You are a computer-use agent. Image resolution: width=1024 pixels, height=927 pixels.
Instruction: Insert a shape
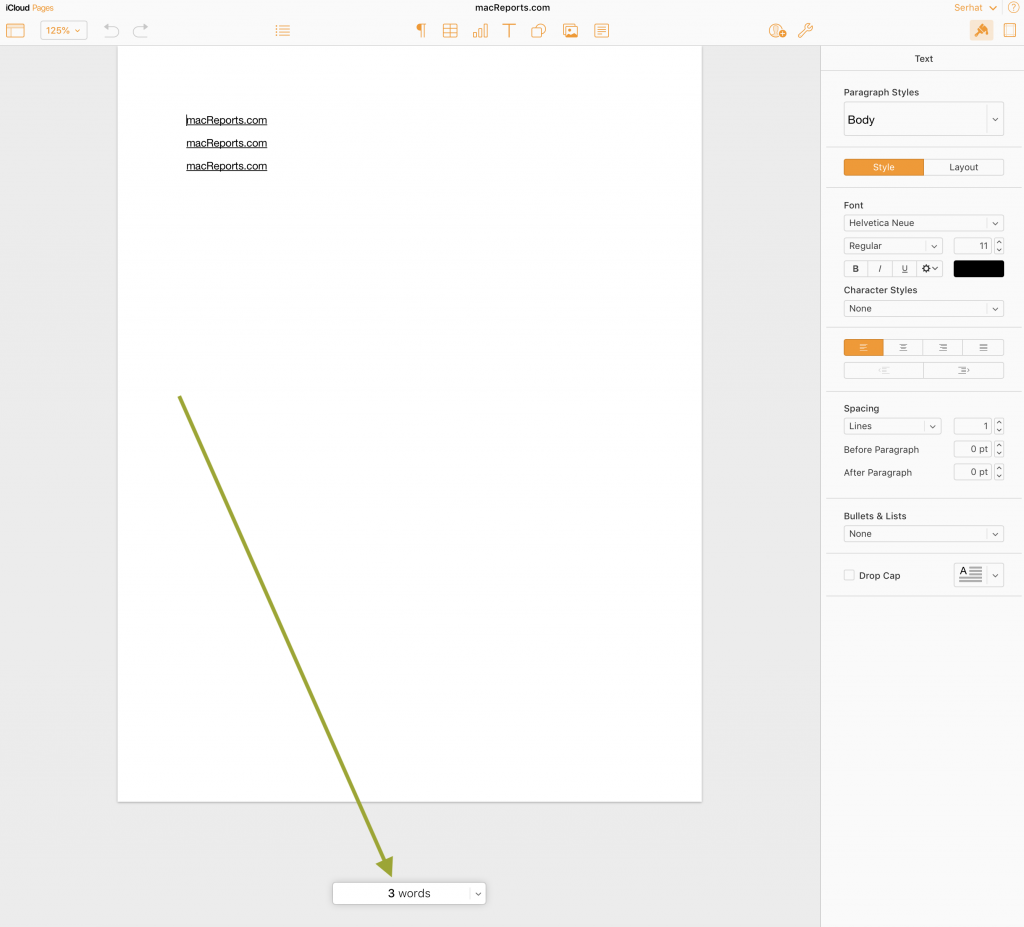[x=539, y=31]
